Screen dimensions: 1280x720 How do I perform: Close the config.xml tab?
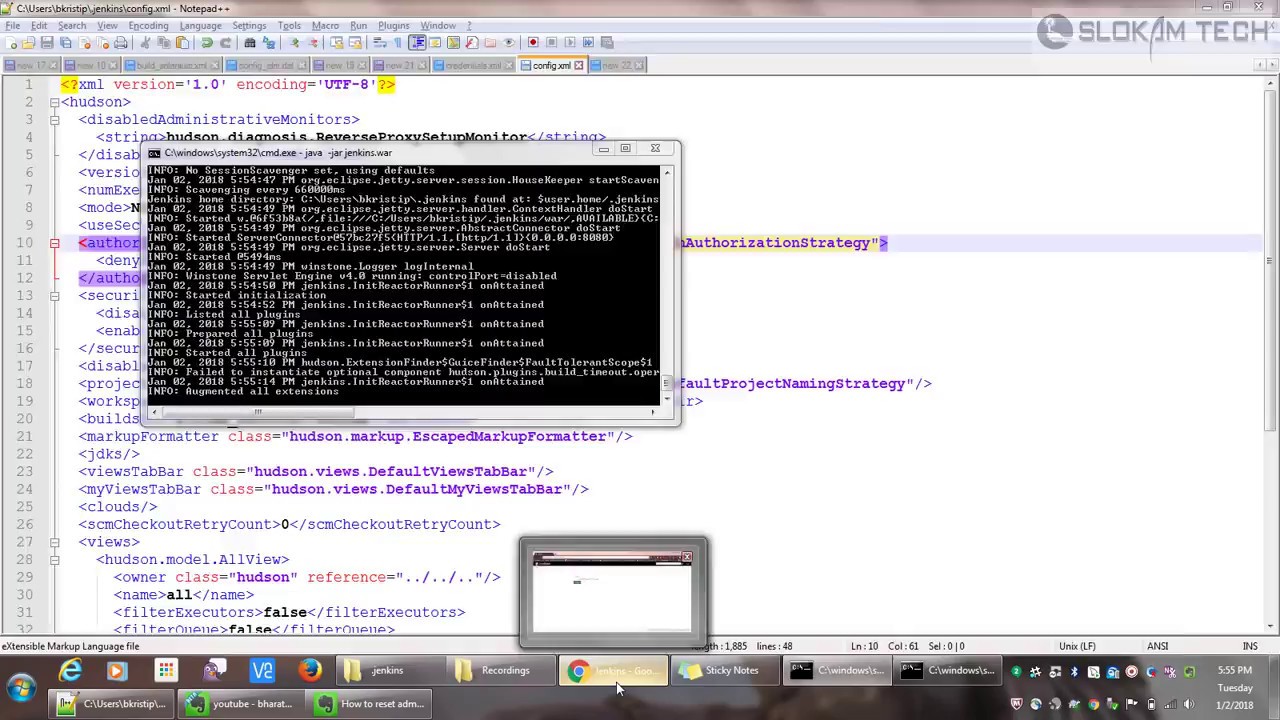[578, 66]
